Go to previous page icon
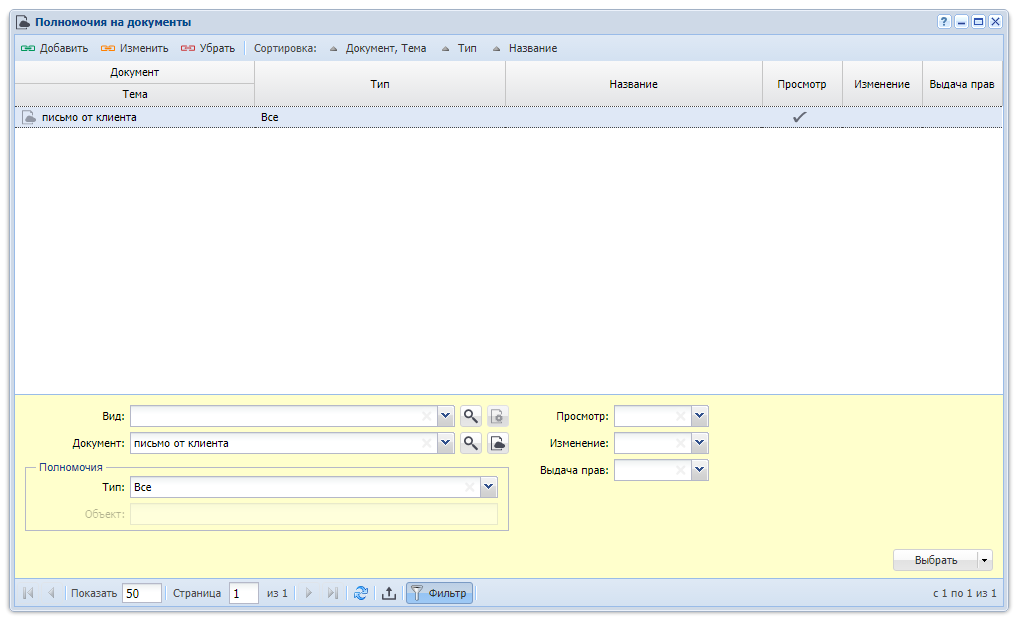The width and height of the screenshot is (1017, 619). coord(51,593)
